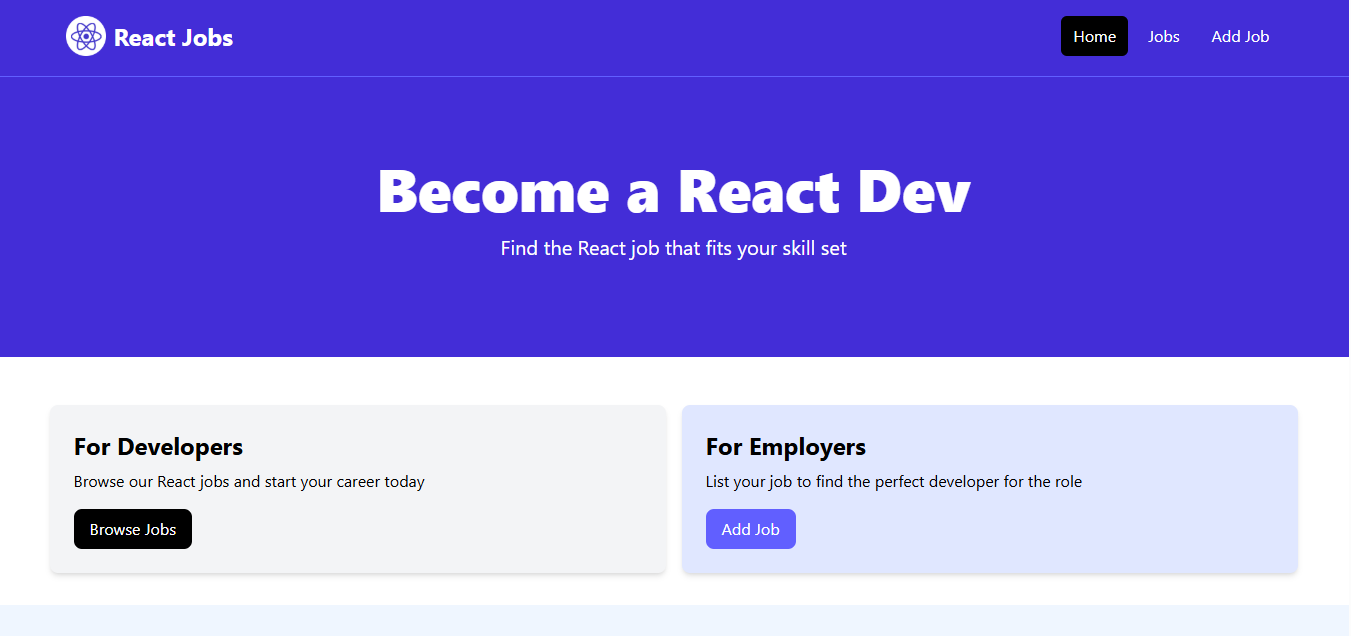This screenshot has width=1351, height=636.
Task: Click the Become a React Dev headline
Action: pyautogui.click(x=674, y=191)
